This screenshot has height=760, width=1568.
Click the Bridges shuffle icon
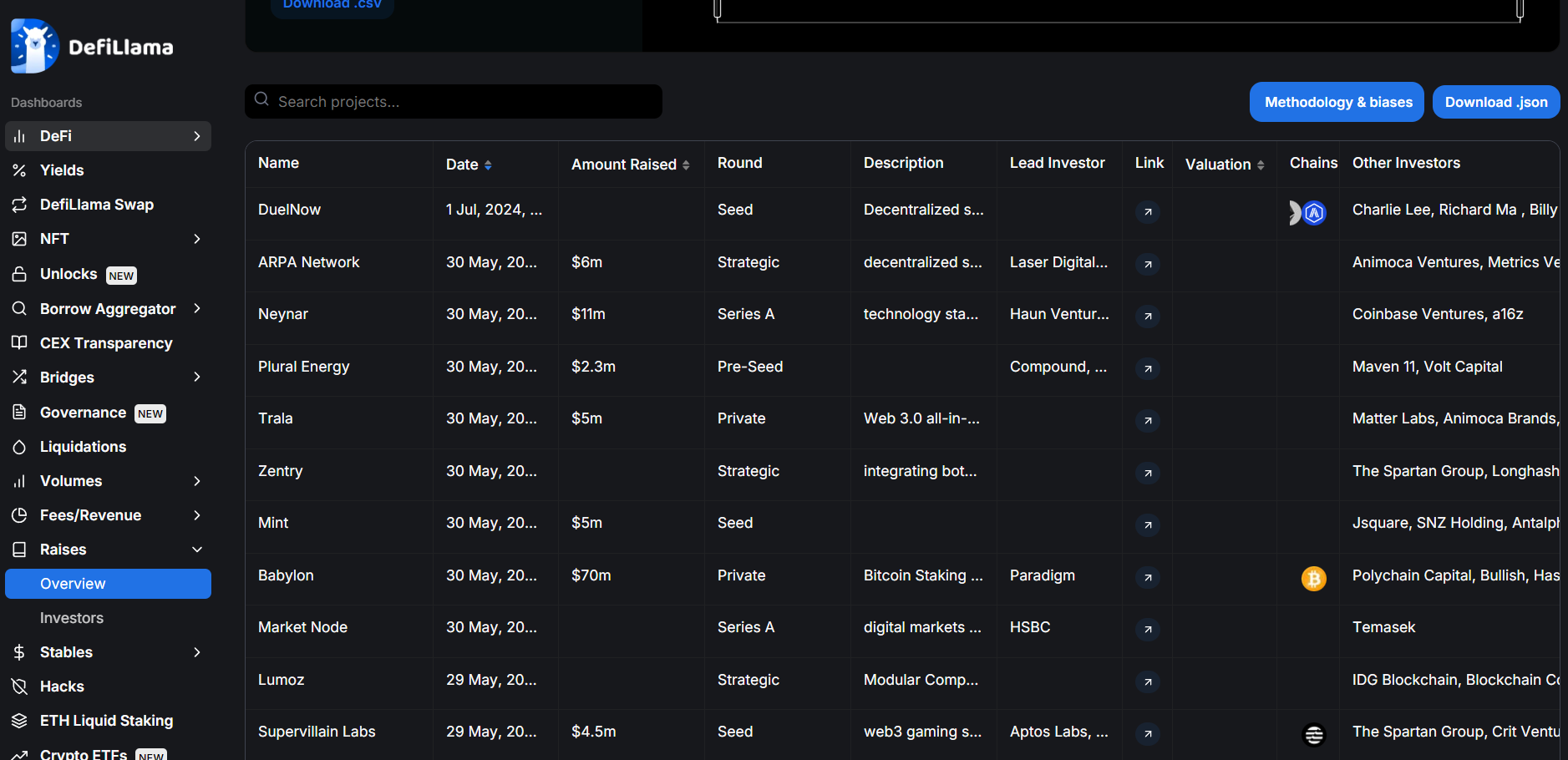click(x=19, y=377)
